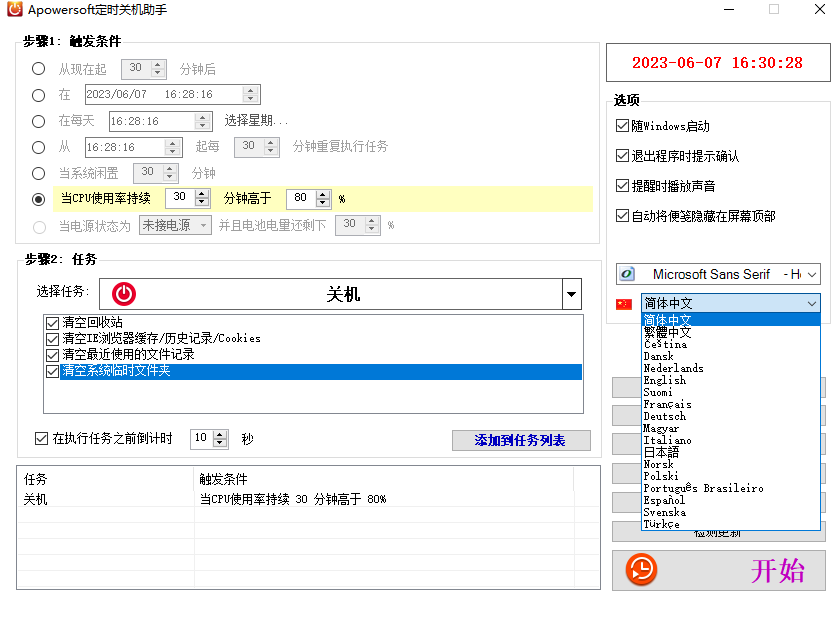Click the red clock display 2023-06-07 16:30:28

[718, 63]
